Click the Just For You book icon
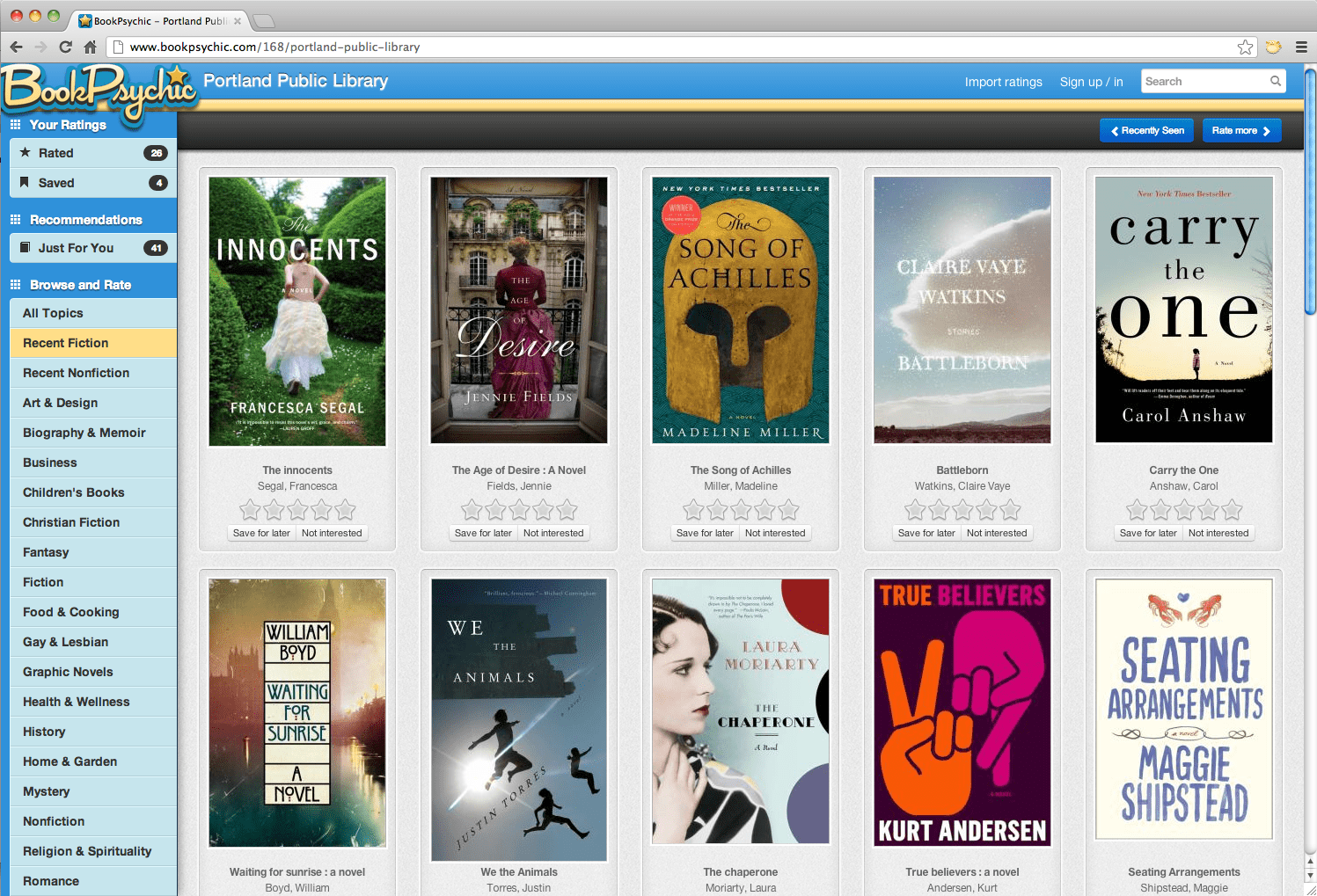Image resolution: width=1317 pixels, height=896 pixels. click(x=25, y=247)
